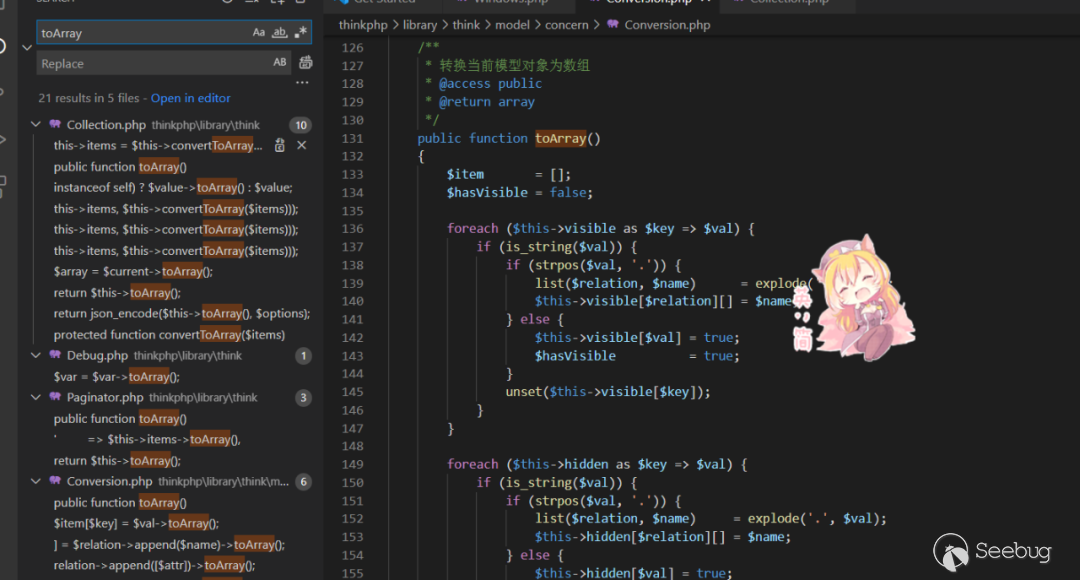Screen dimensions: 1080x580
Task: Collapse the Collection.php results group
Action: click(36, 125)
